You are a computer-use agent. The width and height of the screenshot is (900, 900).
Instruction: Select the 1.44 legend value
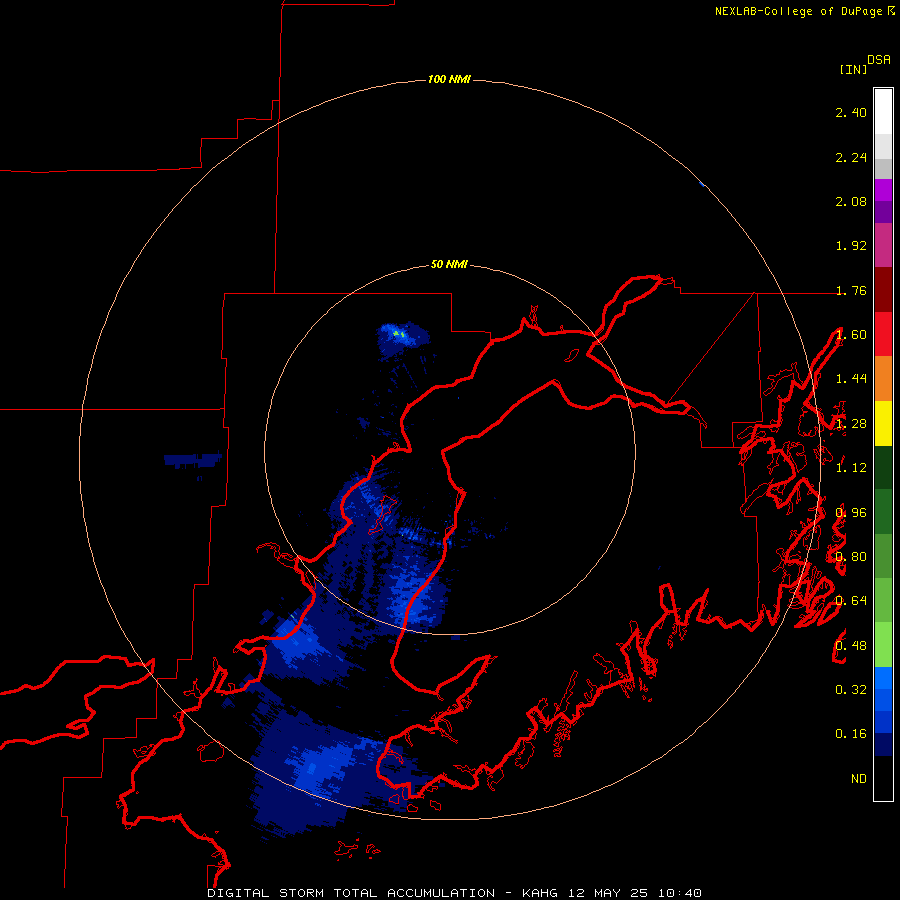click(x=851, y=378)
